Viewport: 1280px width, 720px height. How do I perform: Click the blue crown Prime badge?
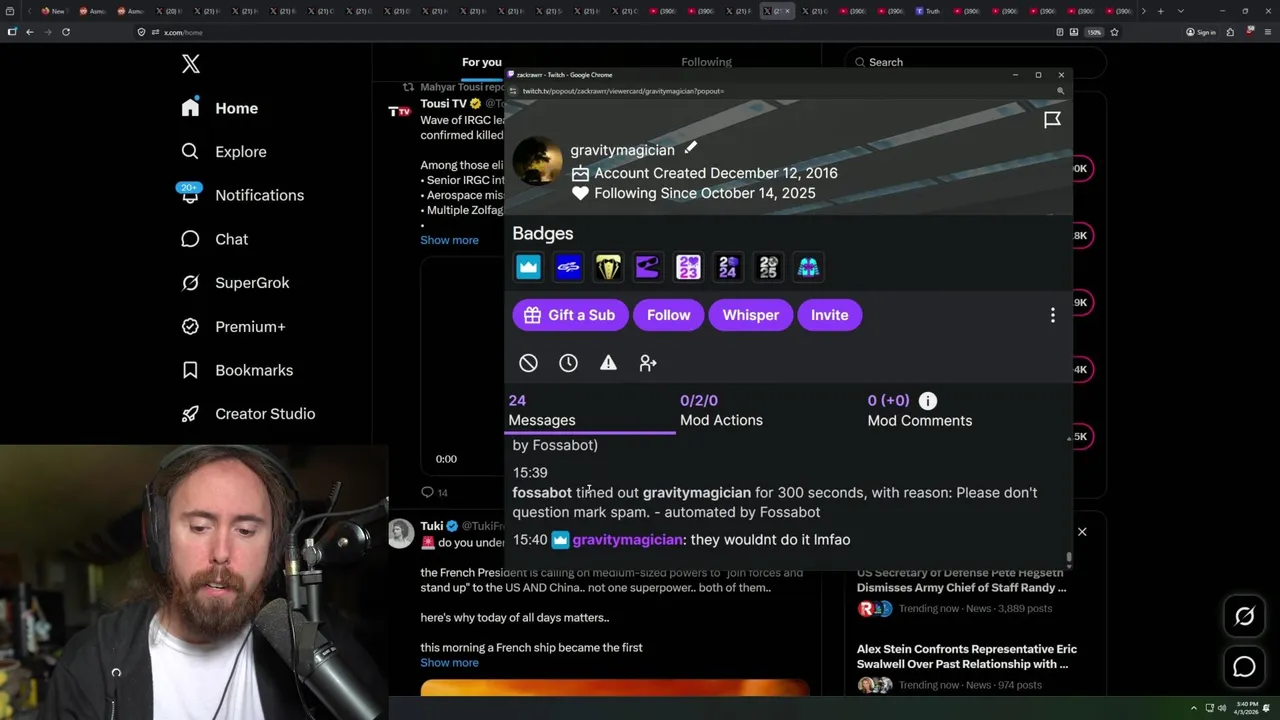click(528, 267)
